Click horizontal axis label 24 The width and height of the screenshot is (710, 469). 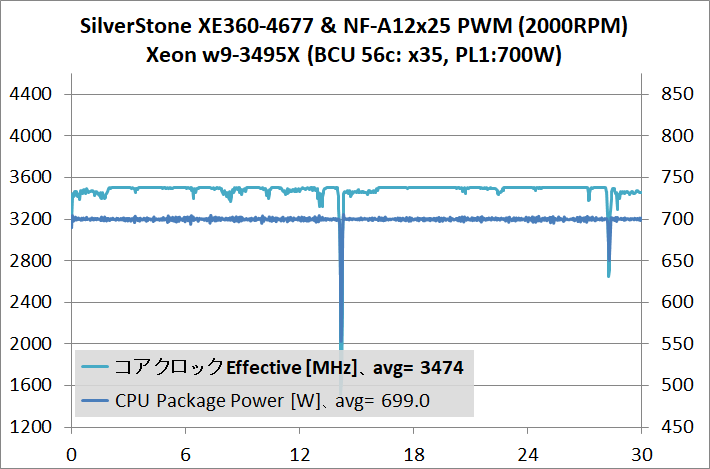pos(528,455)
